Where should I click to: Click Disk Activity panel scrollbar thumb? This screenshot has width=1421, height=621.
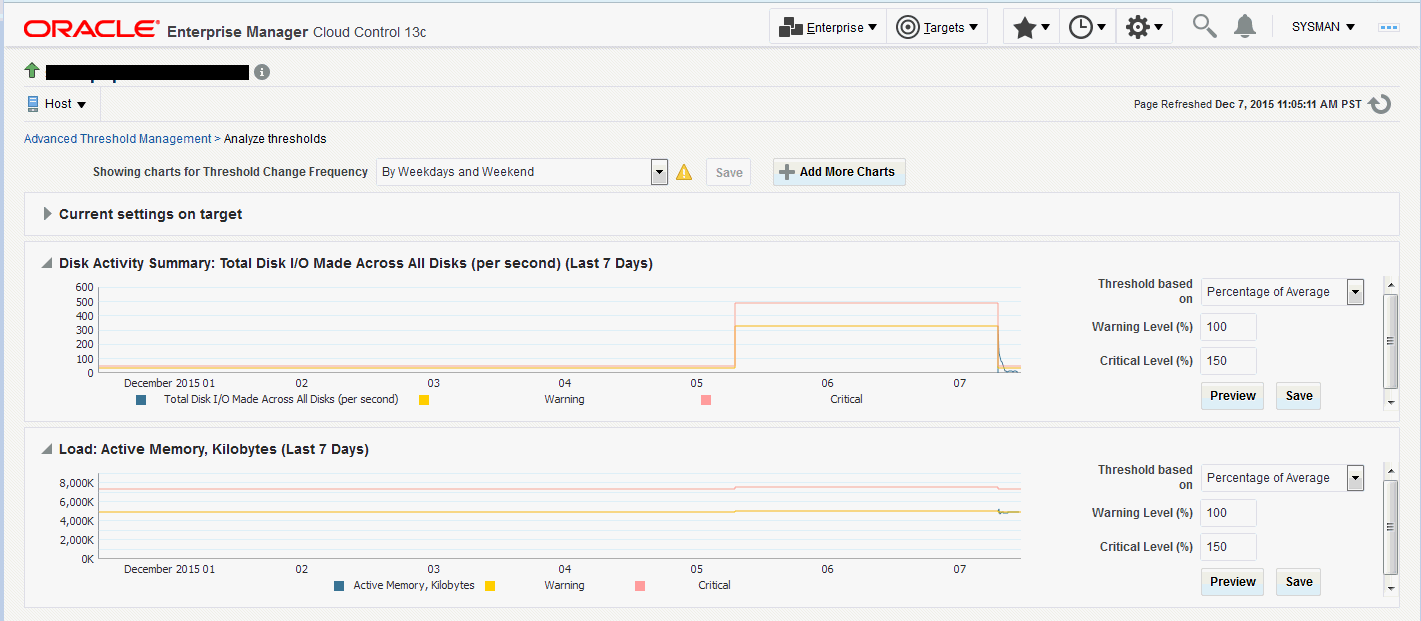[1390, 340]
